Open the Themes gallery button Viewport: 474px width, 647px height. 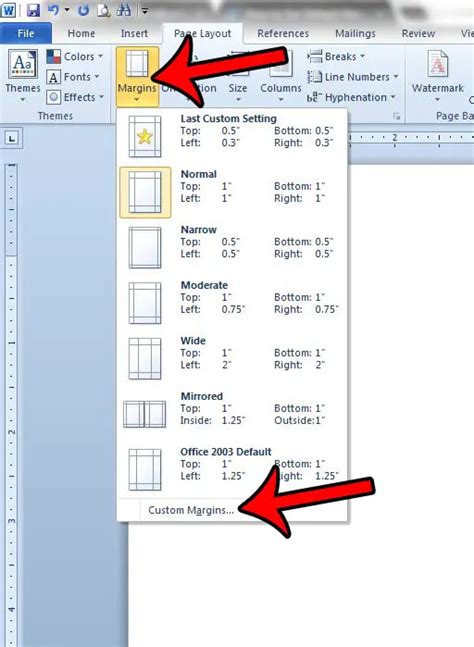(x=23, y=76)
